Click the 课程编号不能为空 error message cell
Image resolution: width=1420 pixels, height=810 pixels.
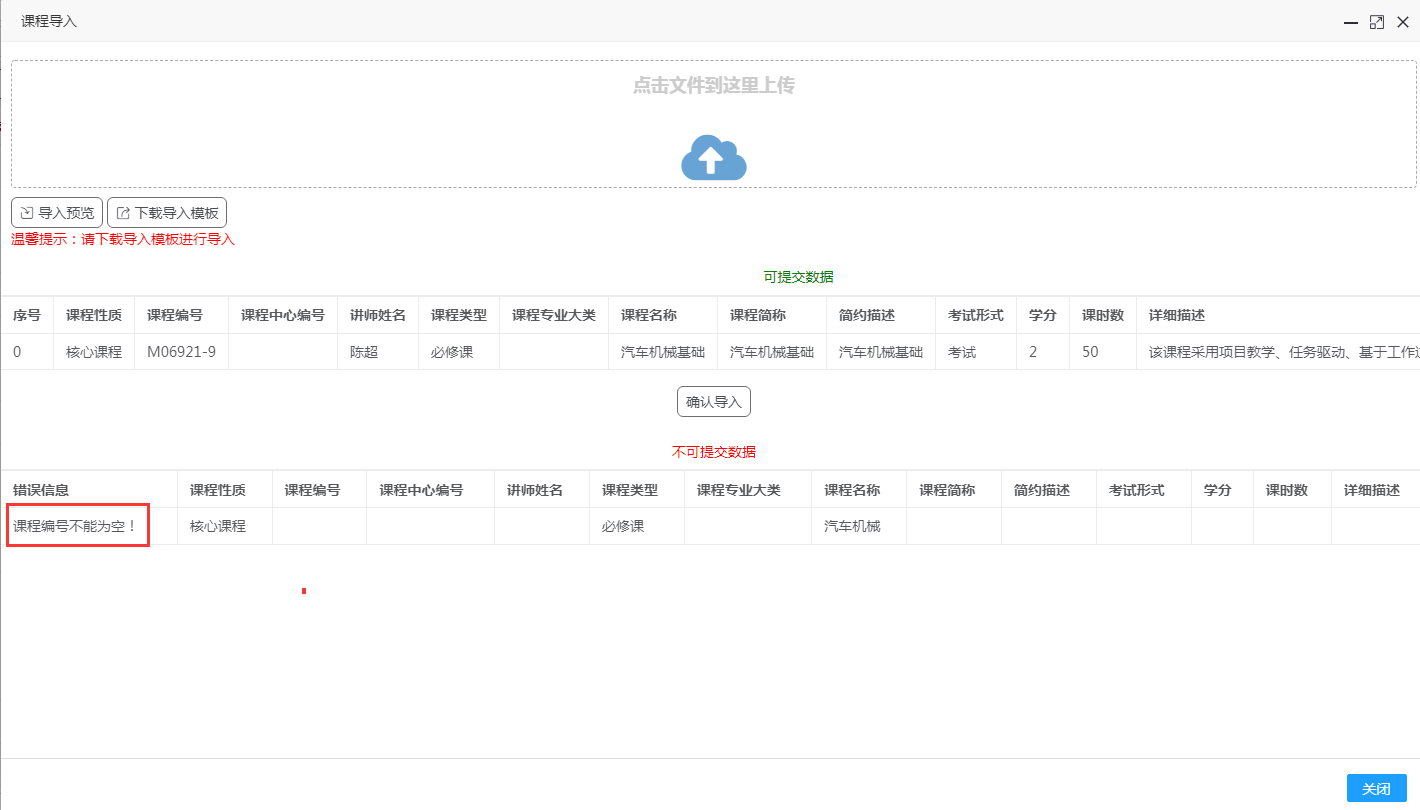(x=75, y=526)
